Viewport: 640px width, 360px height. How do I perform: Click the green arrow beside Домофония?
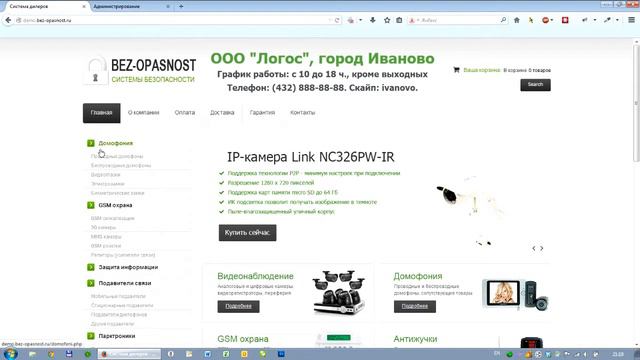pyautogui.click(x=91, y=143)
